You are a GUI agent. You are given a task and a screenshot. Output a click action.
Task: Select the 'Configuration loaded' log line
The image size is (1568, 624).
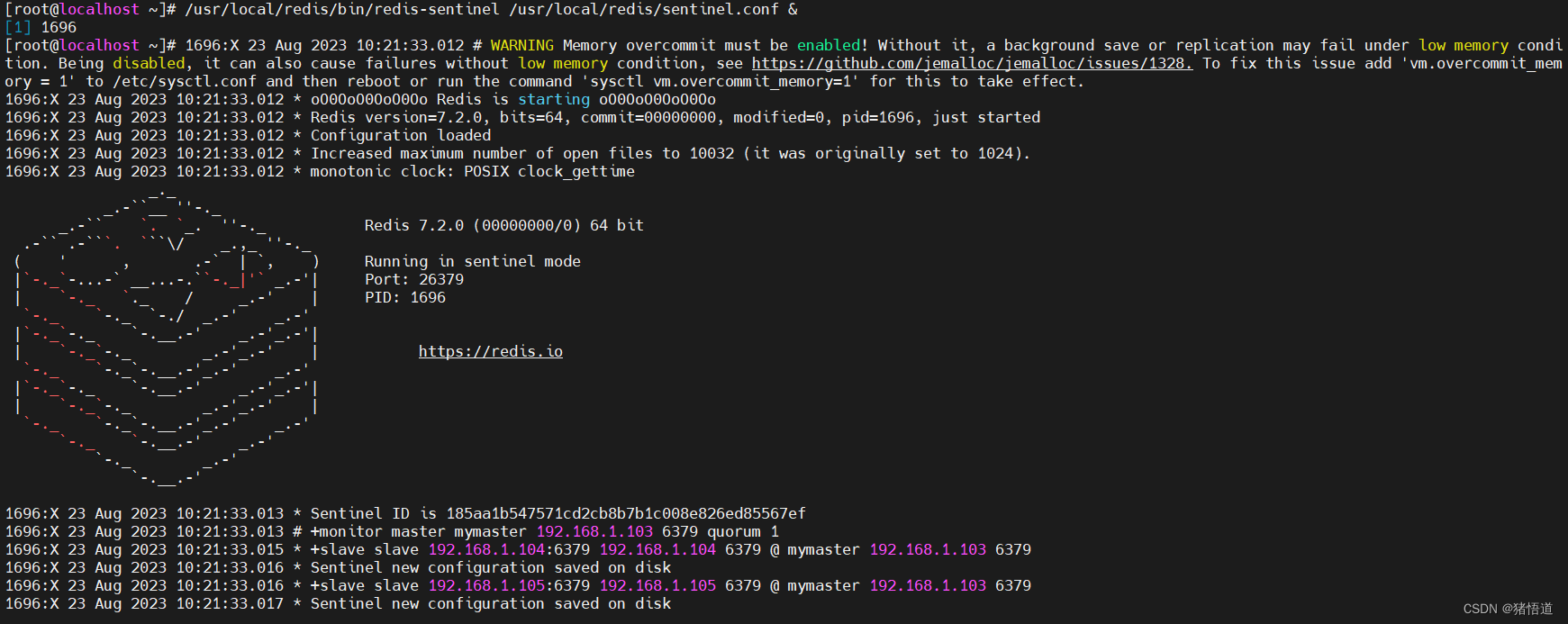248,135
